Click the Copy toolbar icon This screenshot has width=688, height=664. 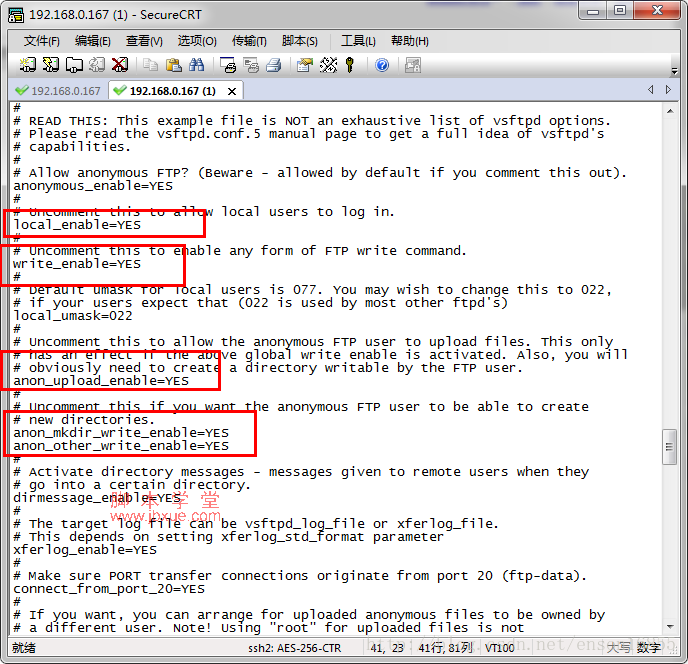151,65
